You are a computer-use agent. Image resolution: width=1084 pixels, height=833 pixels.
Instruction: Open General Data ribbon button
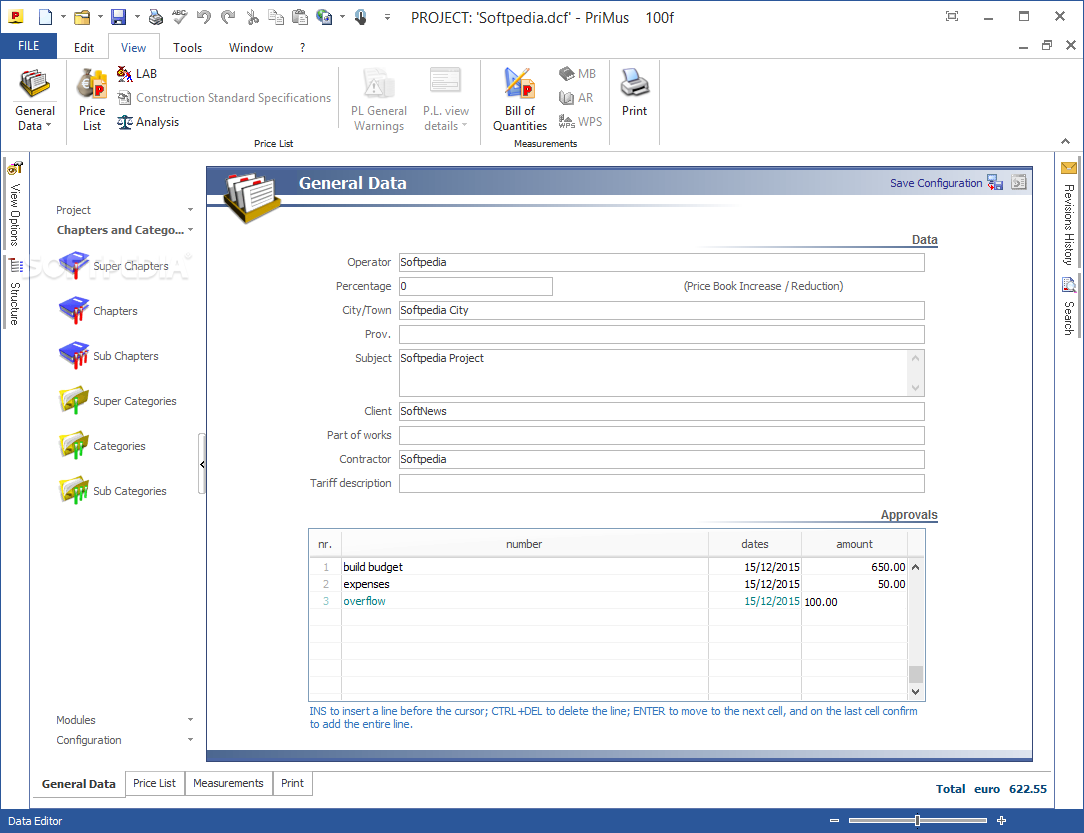[35, 101]
